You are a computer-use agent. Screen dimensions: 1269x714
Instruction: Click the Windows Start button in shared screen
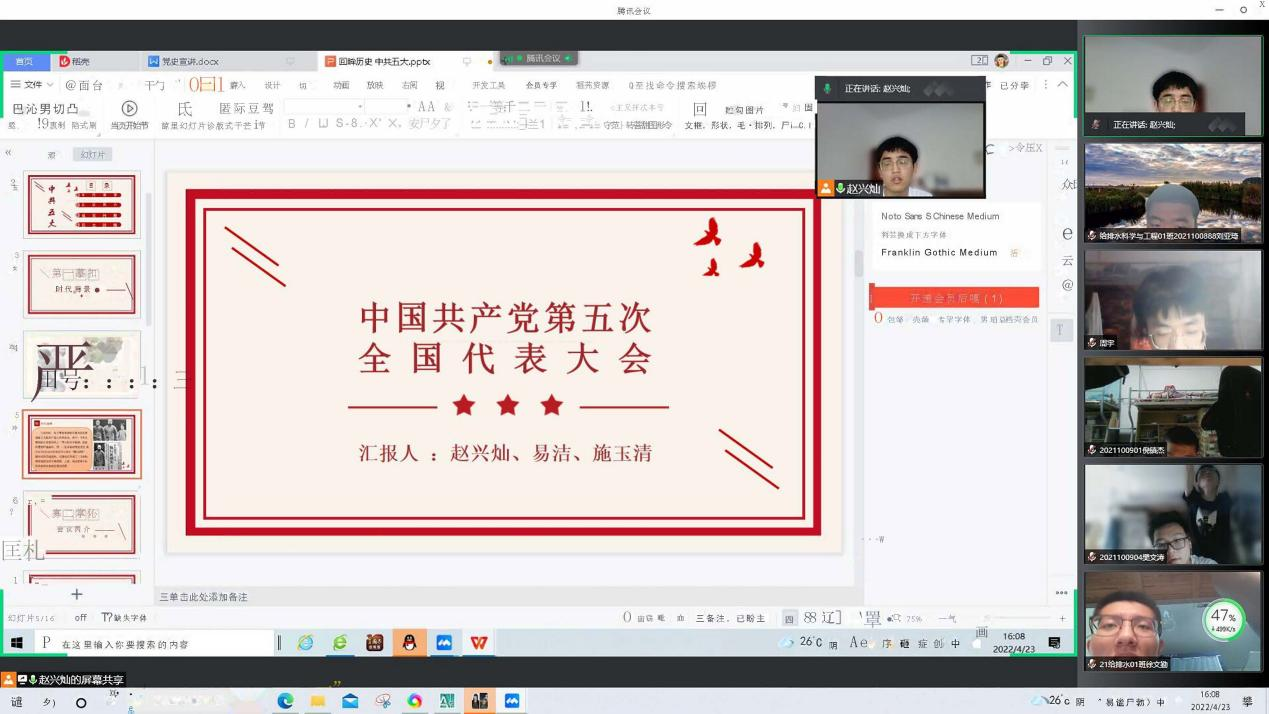tap(16, 643)
